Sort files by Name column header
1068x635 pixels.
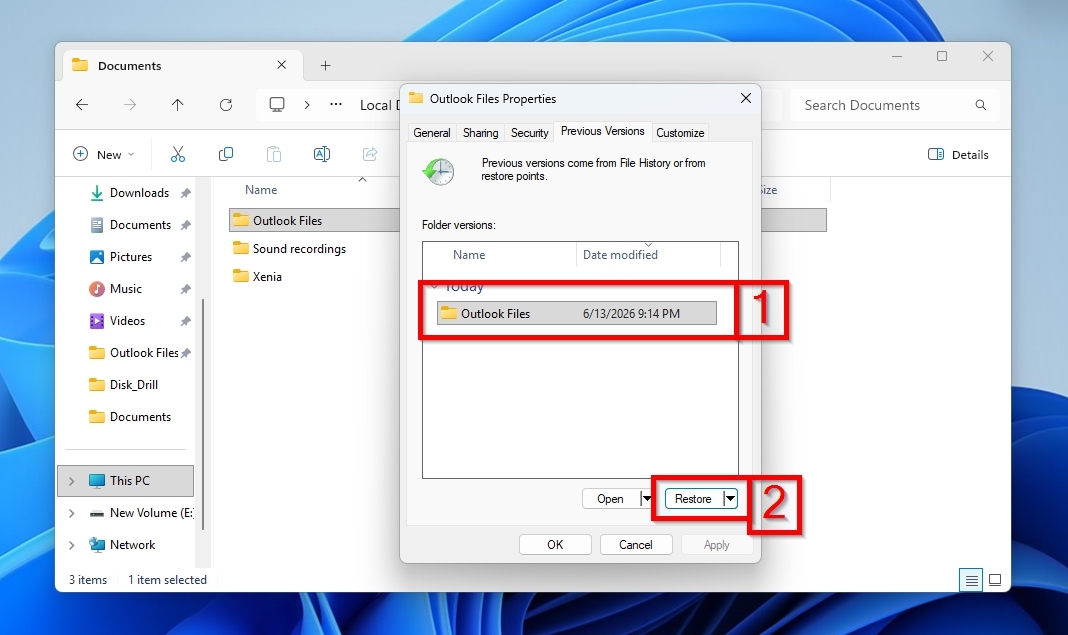pos(261,190)
